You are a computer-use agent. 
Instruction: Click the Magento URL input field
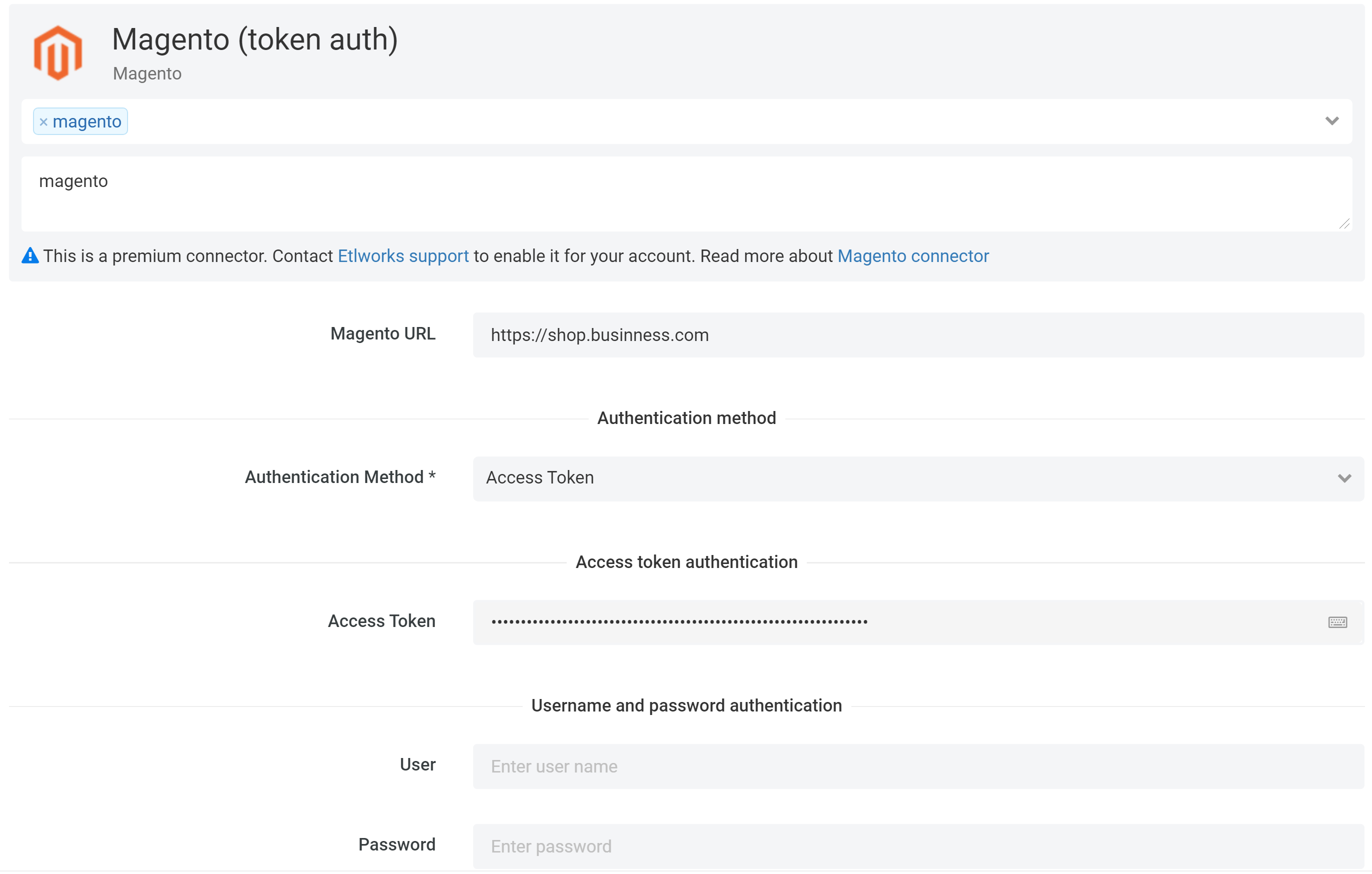click(x=918, y=335)
